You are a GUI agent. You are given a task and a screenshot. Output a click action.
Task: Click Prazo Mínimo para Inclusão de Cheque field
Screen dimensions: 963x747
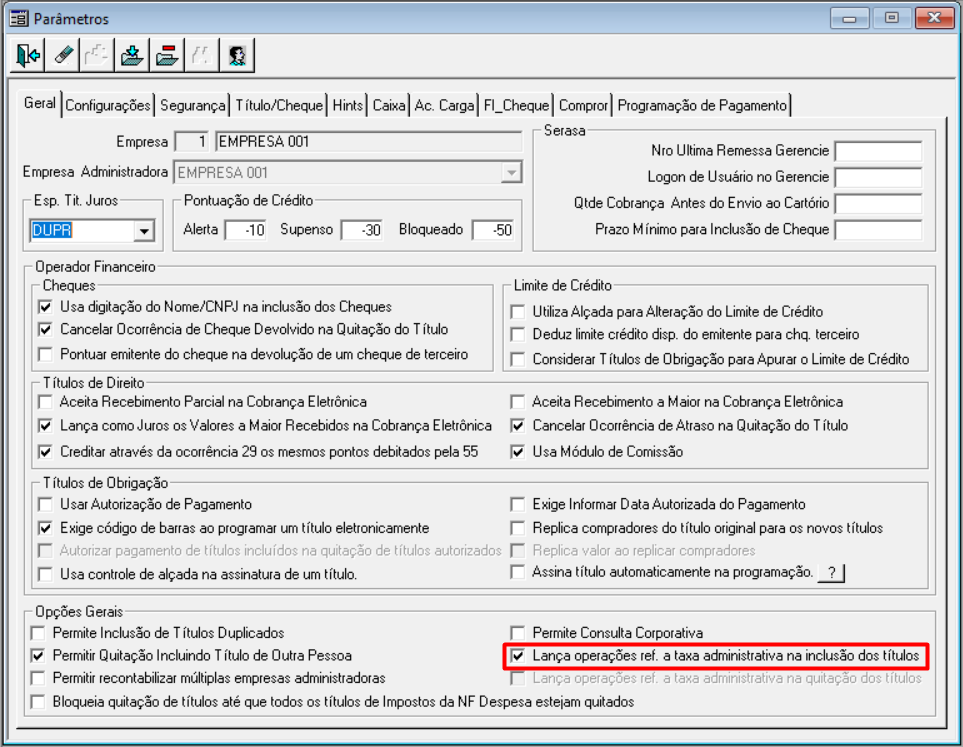(878, 230)
